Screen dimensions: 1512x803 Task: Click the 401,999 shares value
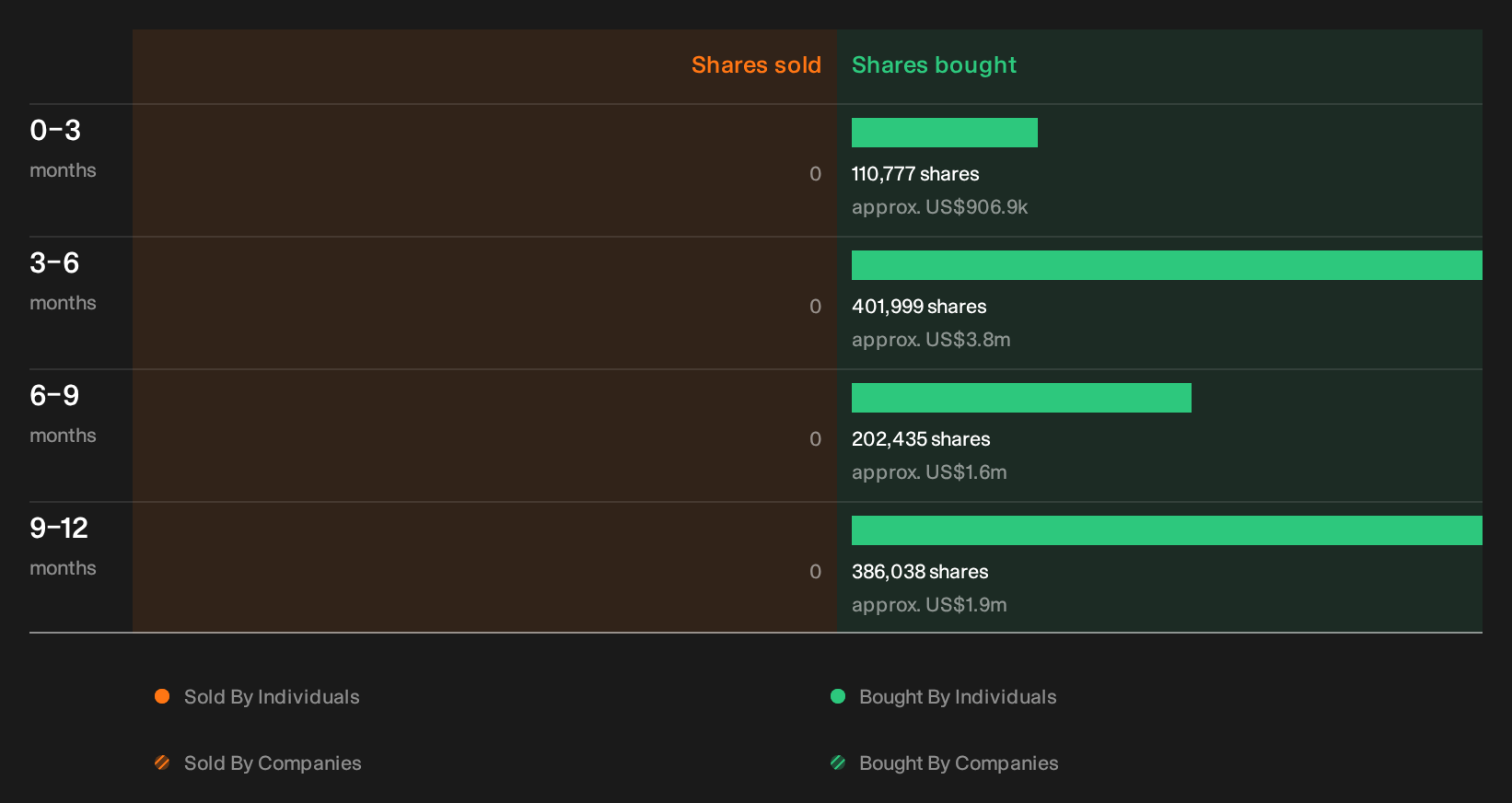919,307
